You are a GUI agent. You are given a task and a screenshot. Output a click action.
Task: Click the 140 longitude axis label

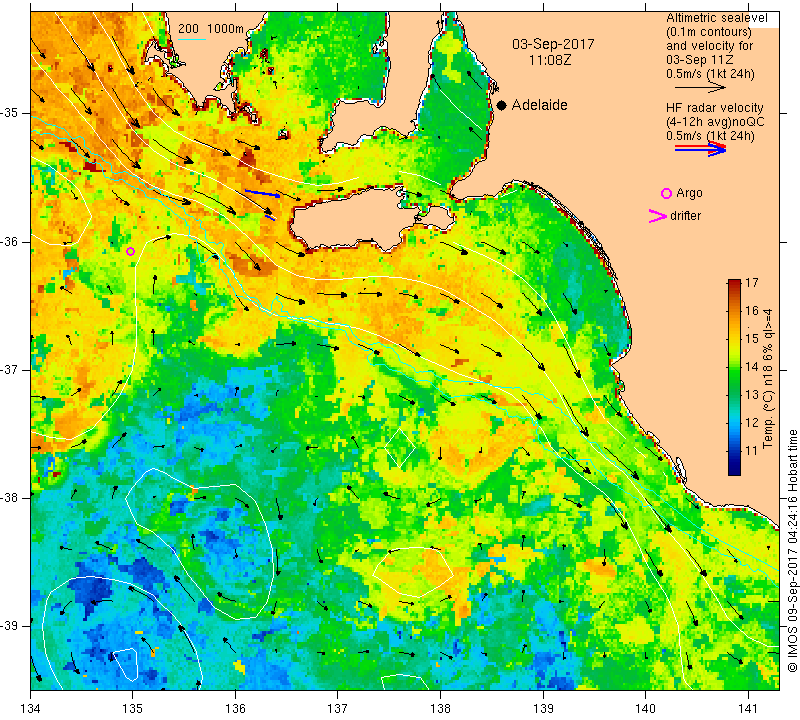click(645, 708)
